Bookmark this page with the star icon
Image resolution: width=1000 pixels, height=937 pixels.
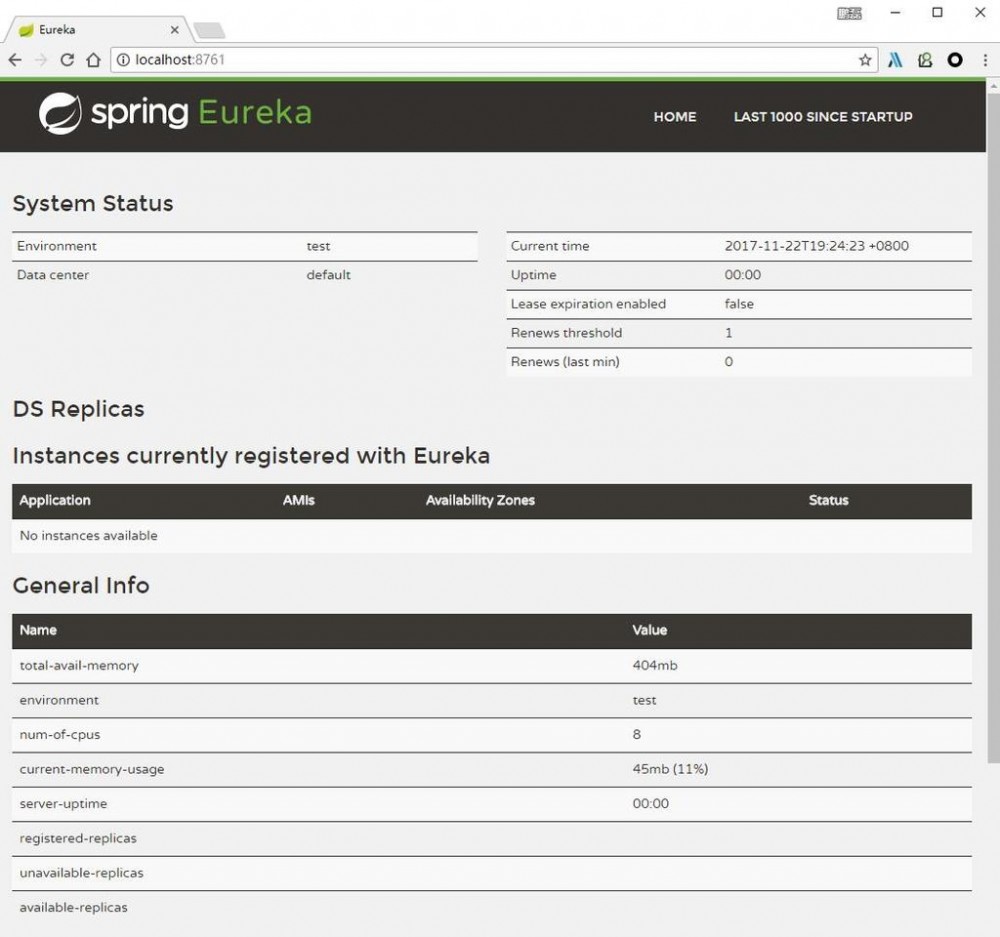[x=865, y=60]
